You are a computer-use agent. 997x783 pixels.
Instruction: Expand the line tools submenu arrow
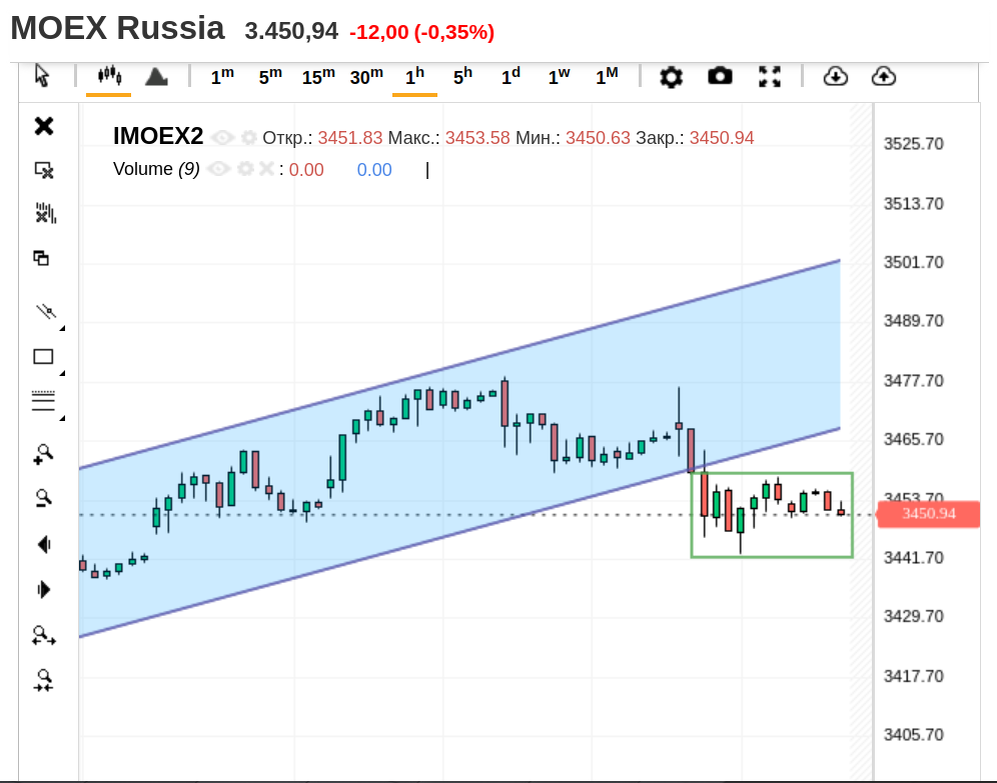(x=62, y=328)
